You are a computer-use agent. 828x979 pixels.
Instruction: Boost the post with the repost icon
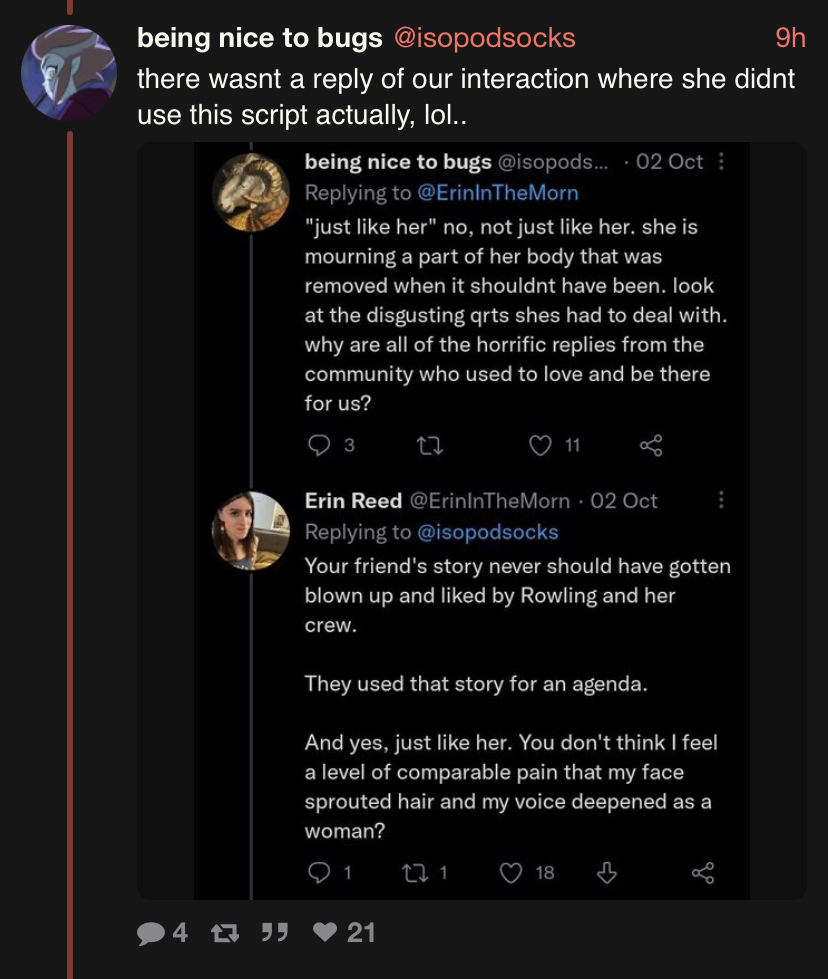214,933
